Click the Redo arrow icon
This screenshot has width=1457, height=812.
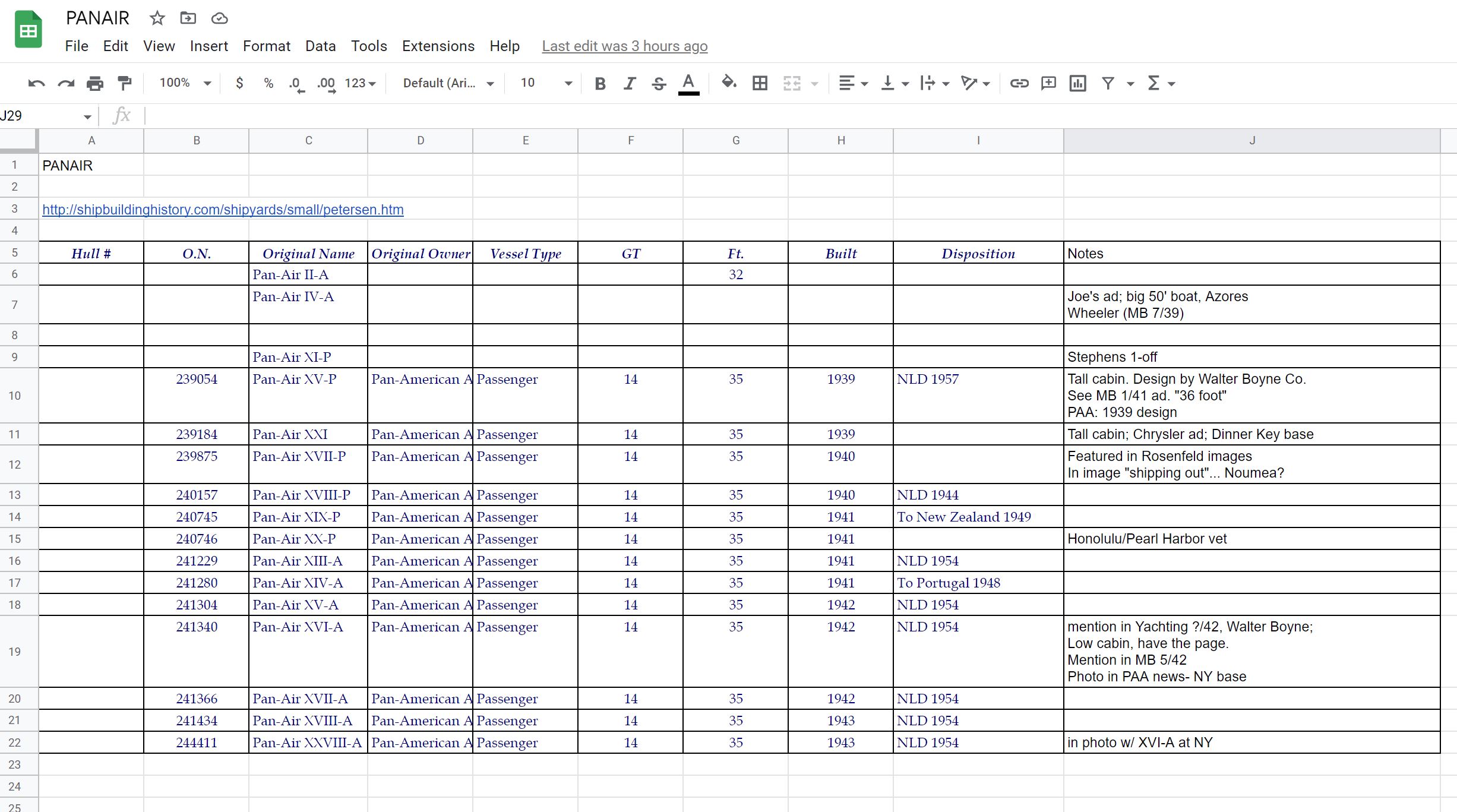tap(65, 83)
